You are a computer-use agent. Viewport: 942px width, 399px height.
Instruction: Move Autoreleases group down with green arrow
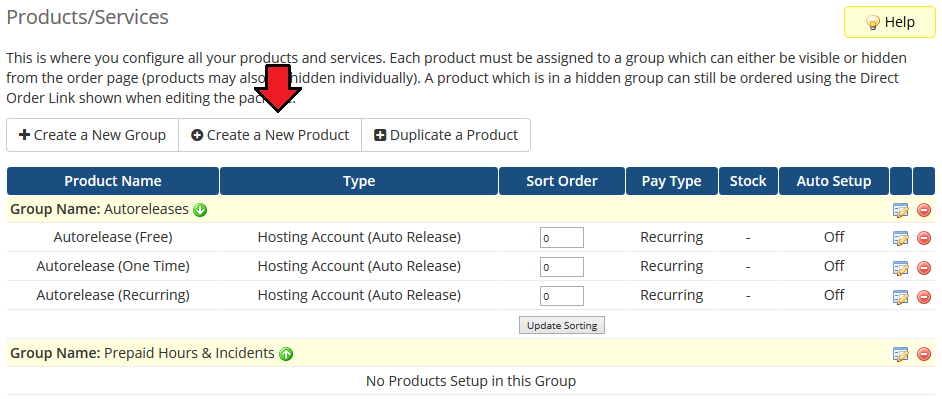pyautogui.click(x=201, y=210)
